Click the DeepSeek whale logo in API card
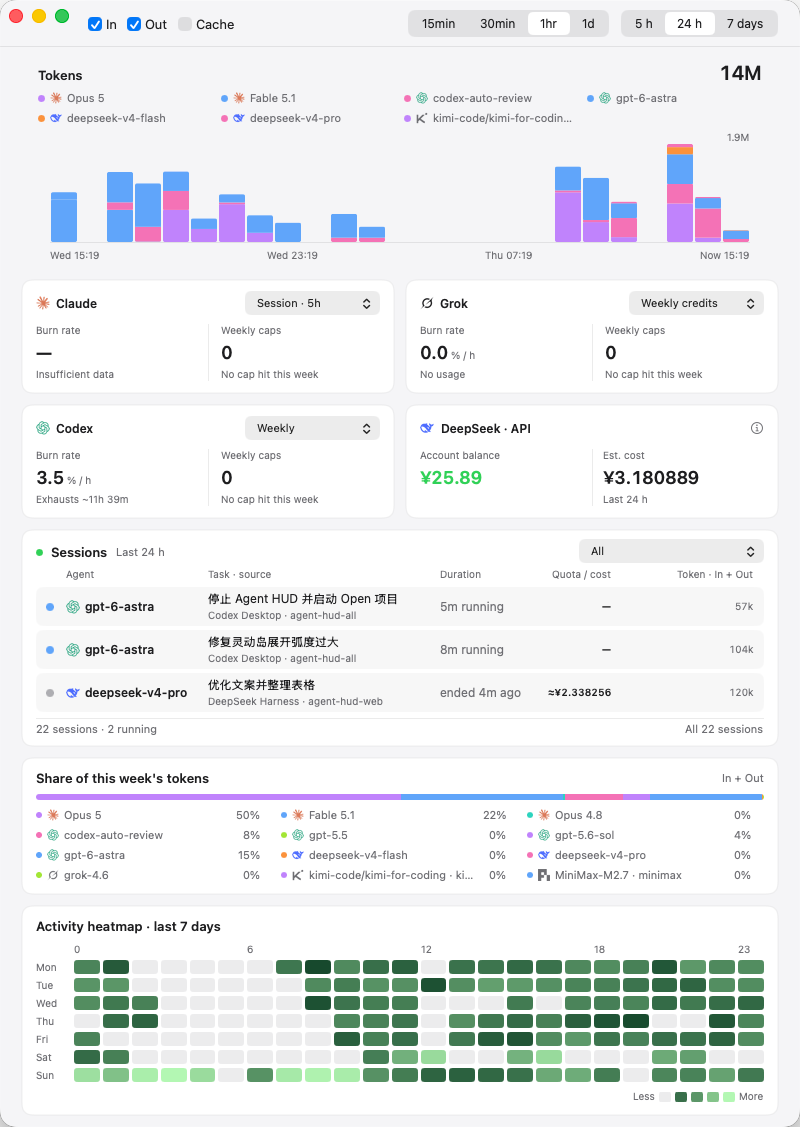The image size is (800, 1127). pos(427,428)
